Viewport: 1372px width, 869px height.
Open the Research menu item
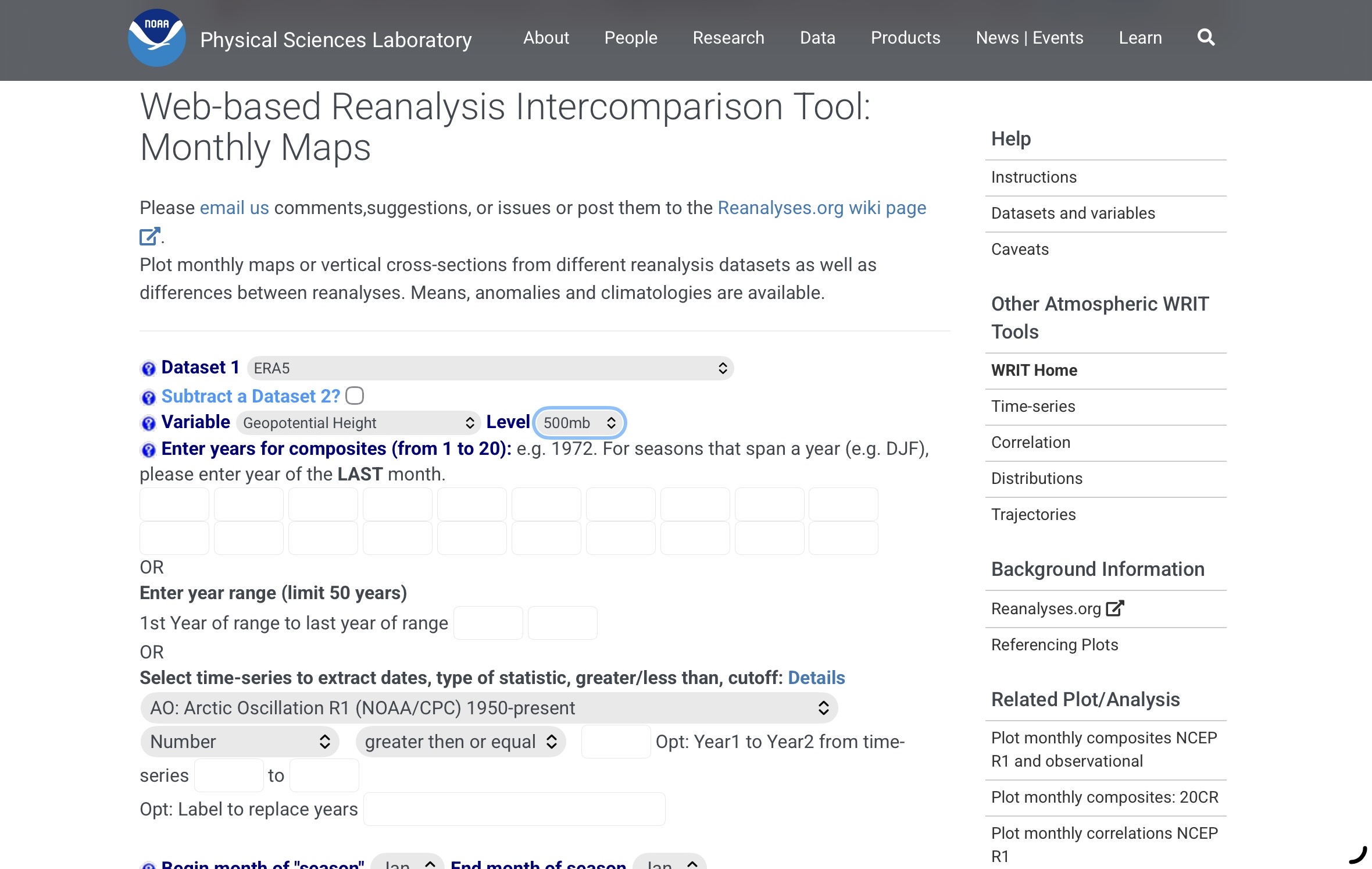728,38
